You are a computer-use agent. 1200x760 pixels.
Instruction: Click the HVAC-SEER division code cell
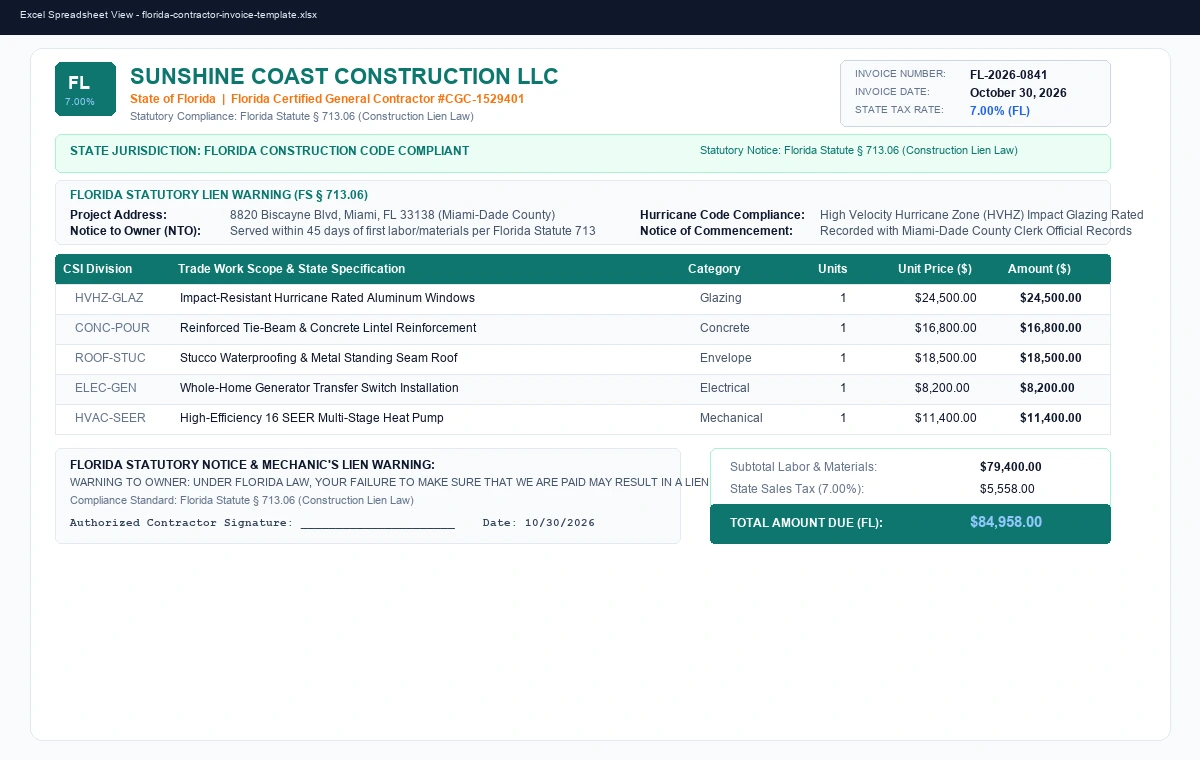tap(110, 418)
